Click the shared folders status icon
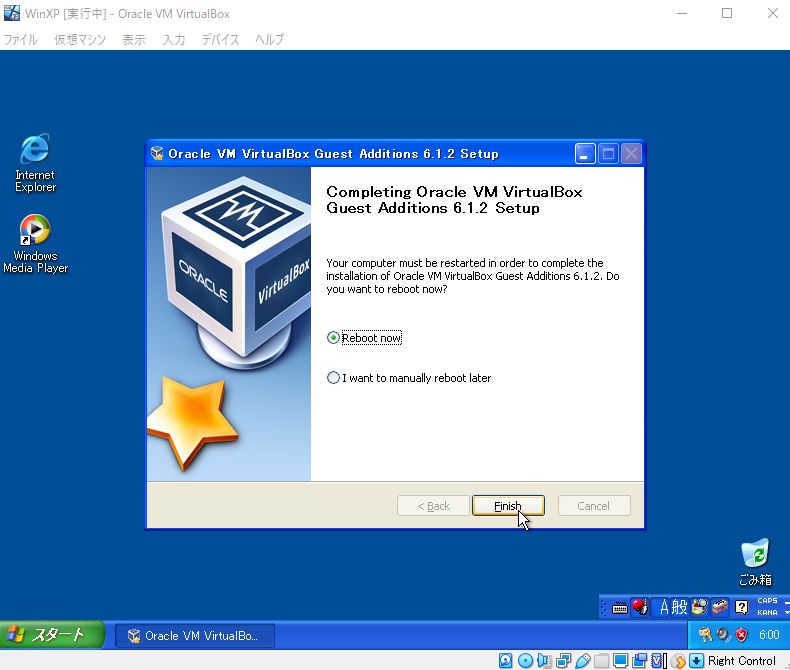The width and height of the screenshot is (790, 670). pyautogui.click(x=602, y=660)
